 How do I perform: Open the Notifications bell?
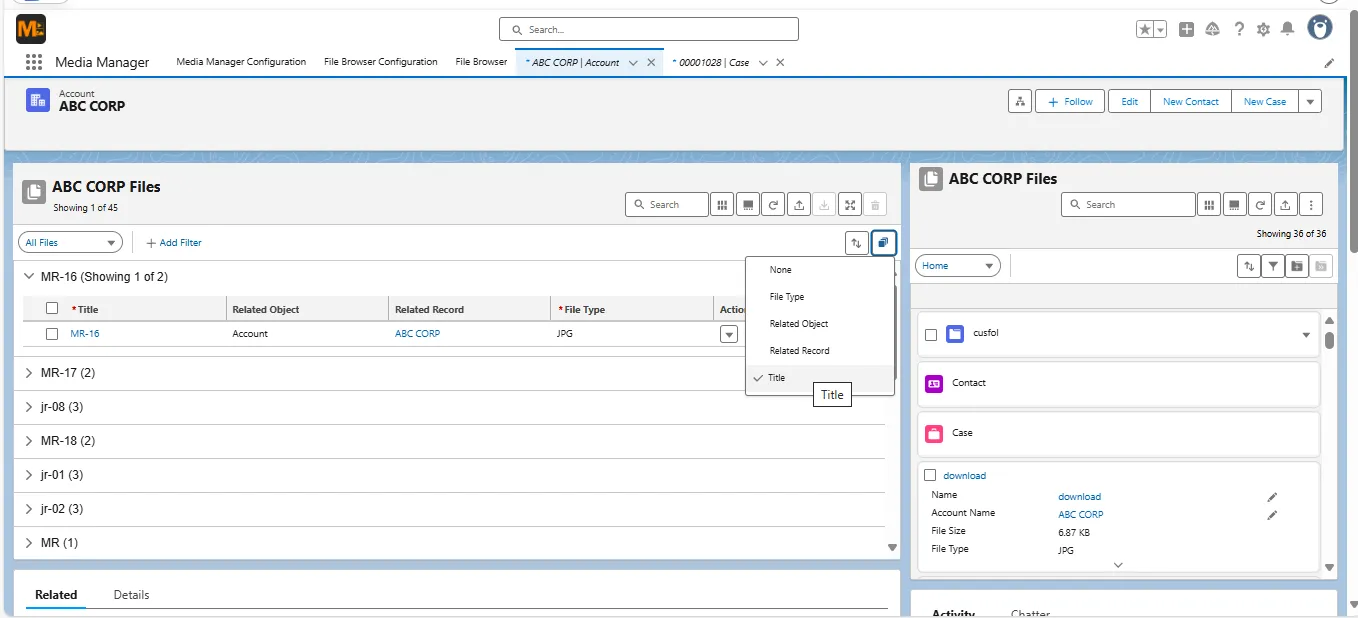1288,30
